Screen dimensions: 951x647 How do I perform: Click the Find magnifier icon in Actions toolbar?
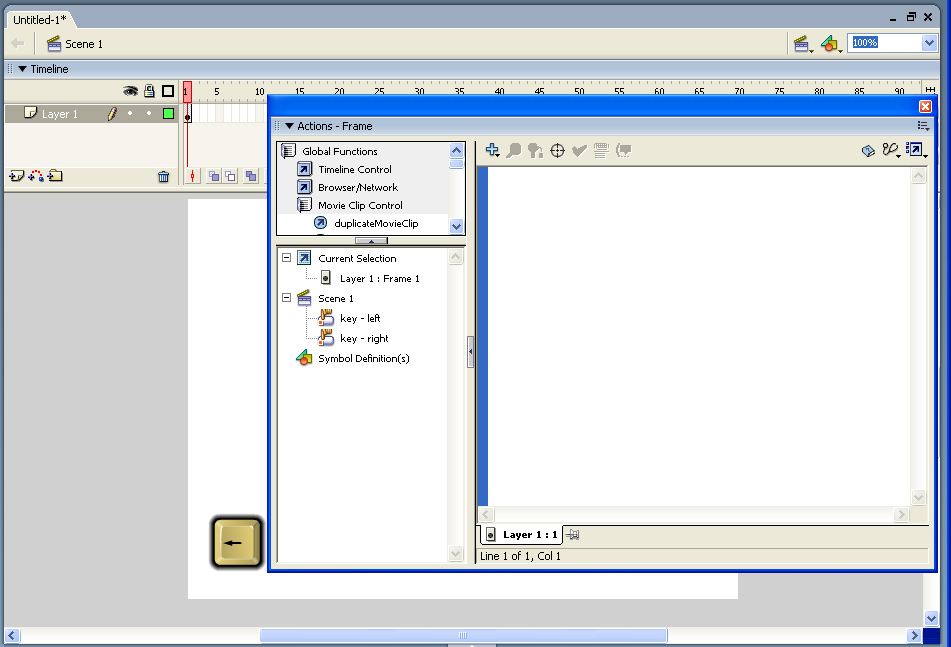(x=514, y=150)
